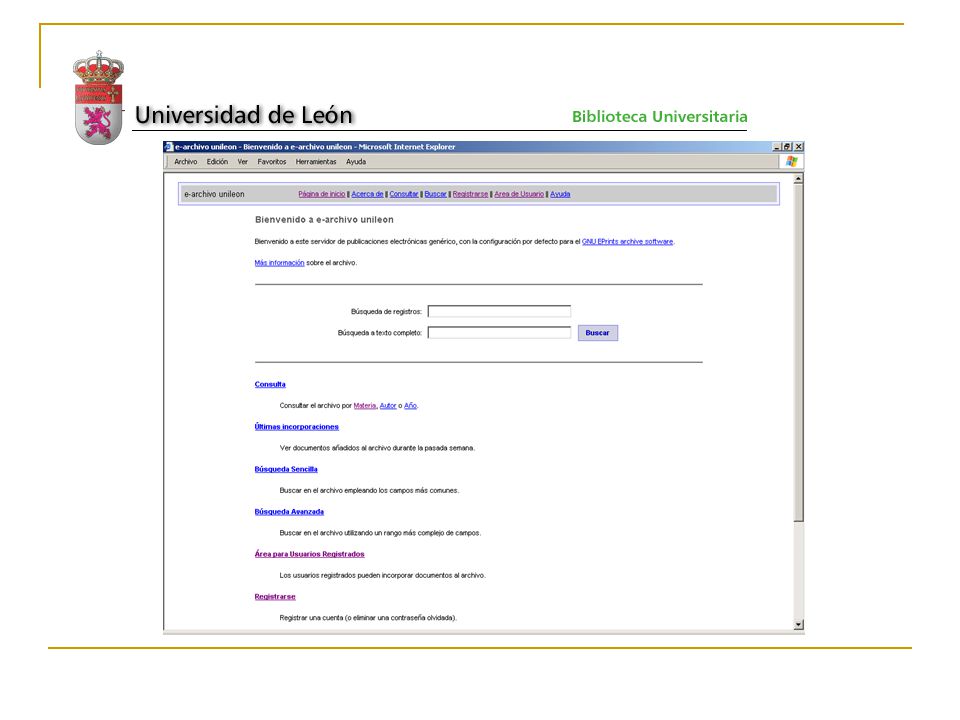Open the Ayuda menu
Viewport: 960px width, 720px height.
tap(356, 162)
